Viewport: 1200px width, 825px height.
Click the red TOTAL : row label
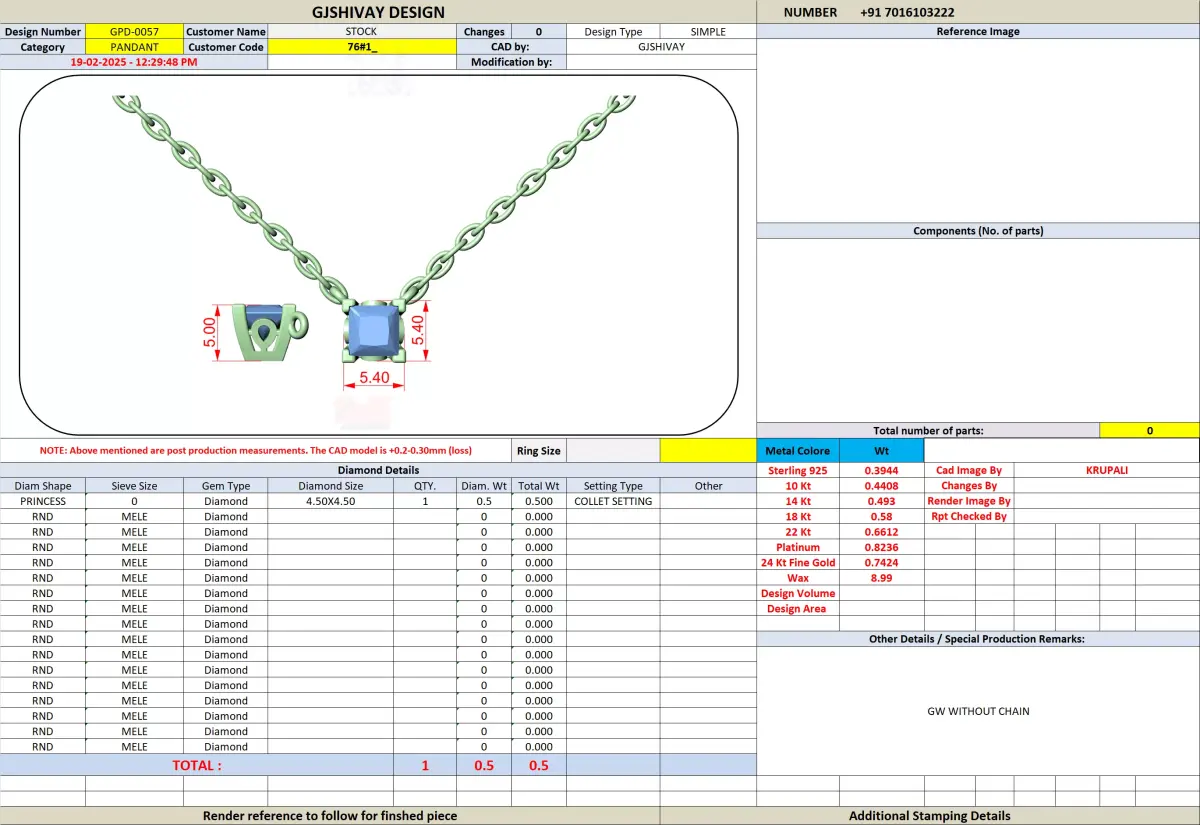(197, 765)
